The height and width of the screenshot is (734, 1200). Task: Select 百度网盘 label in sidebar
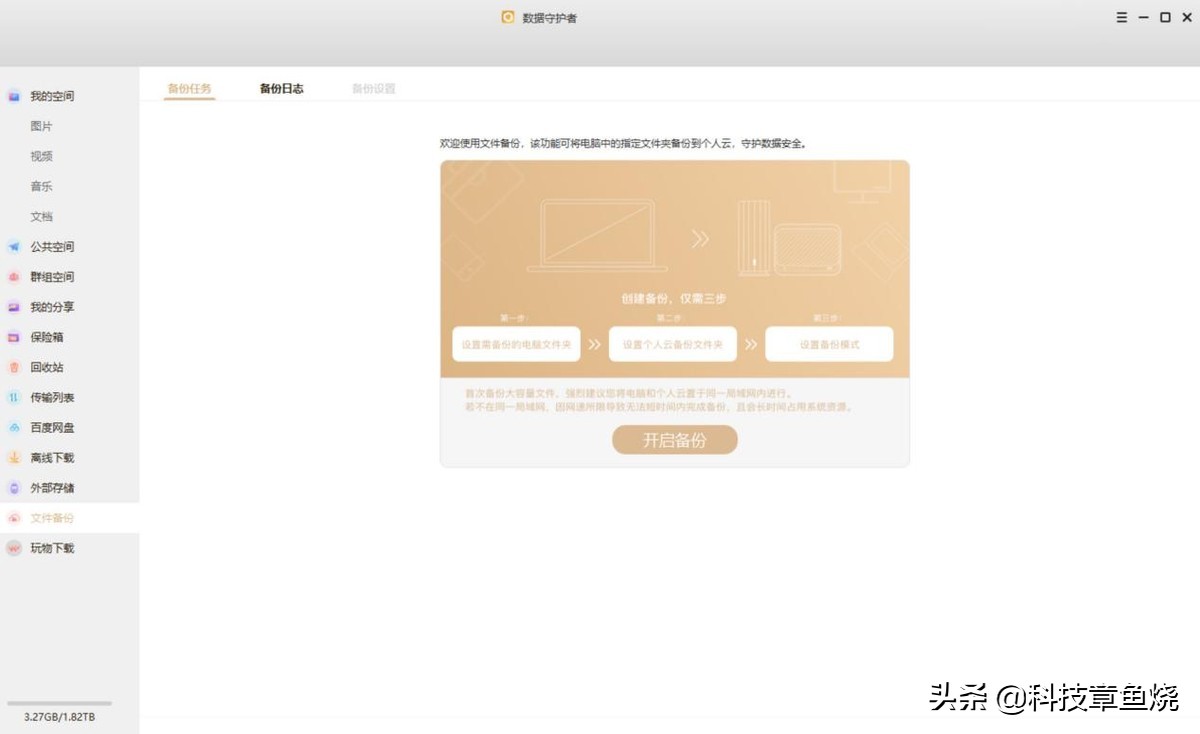(x=52, y=428)
